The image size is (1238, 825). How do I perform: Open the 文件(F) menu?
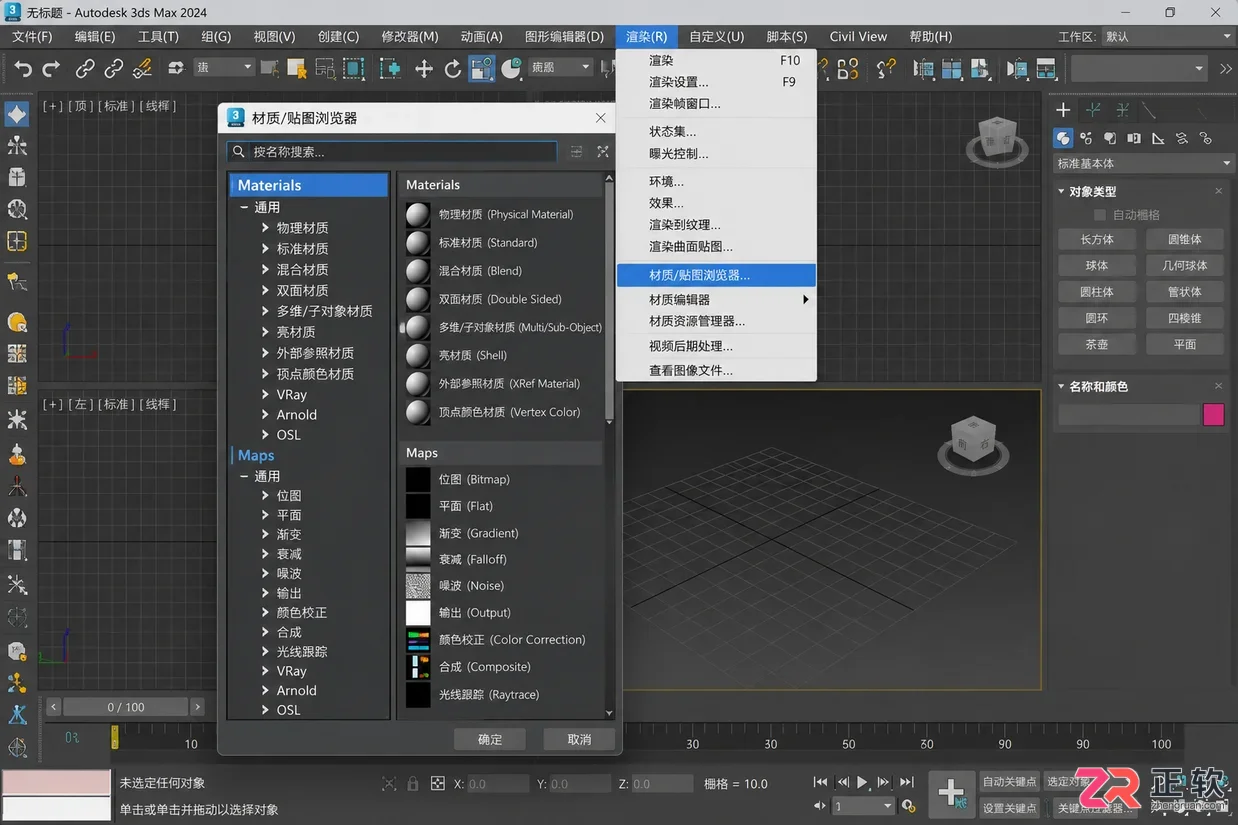[x=32, y=37]
